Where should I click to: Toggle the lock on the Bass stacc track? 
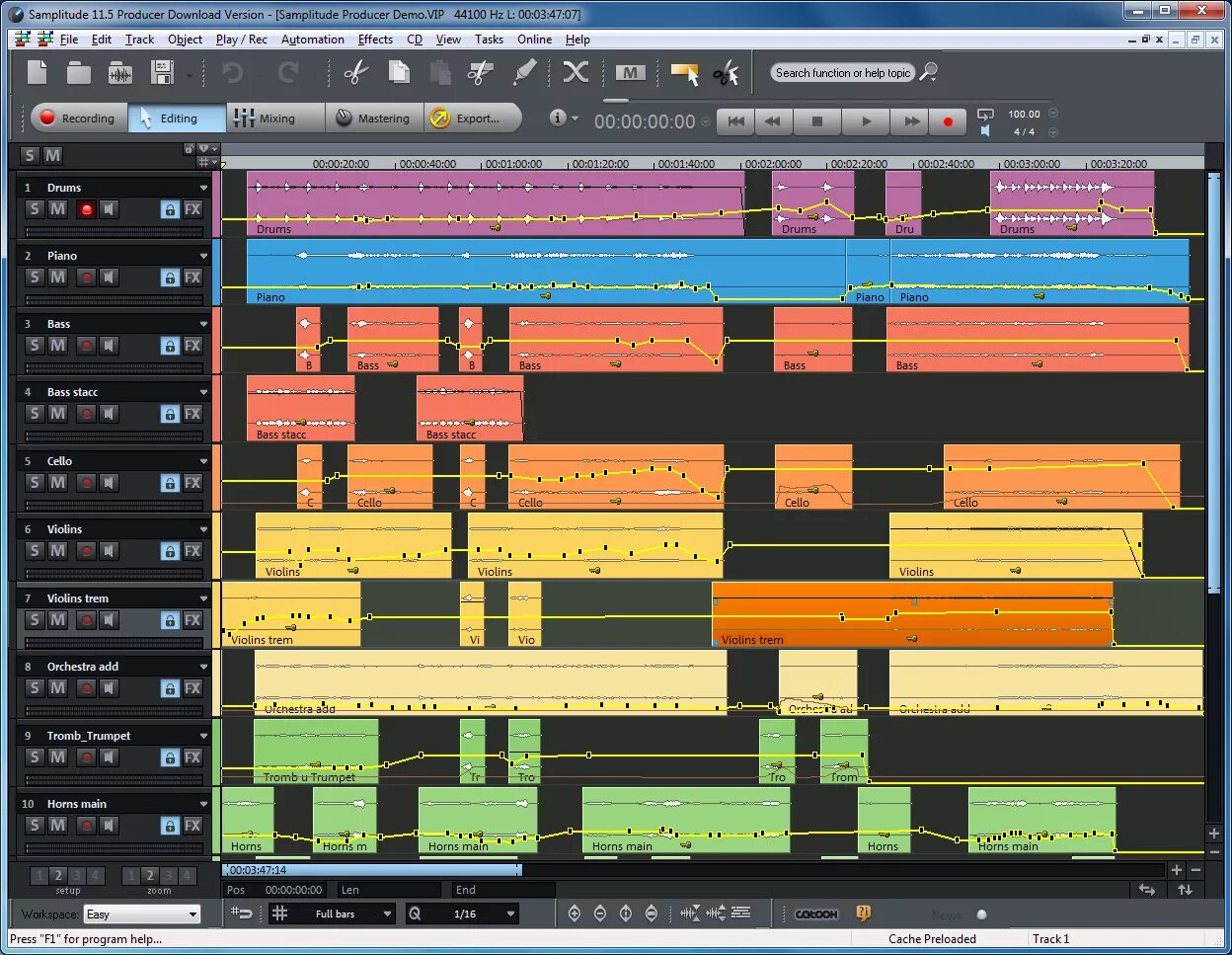pos(170,414)
